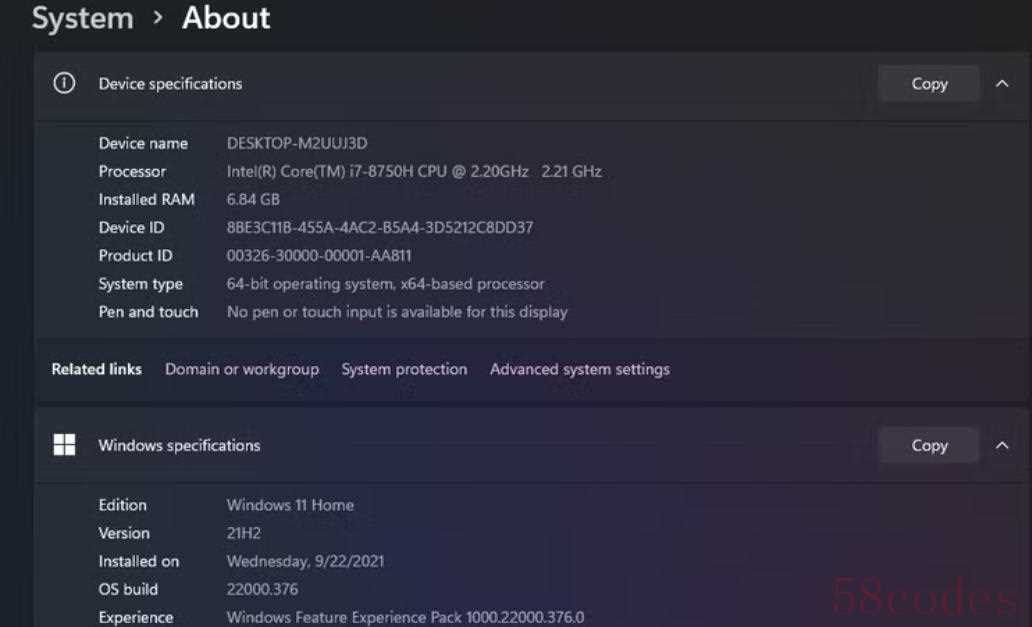
Task: Copy the Device specifications
Action: click(929, 84)
